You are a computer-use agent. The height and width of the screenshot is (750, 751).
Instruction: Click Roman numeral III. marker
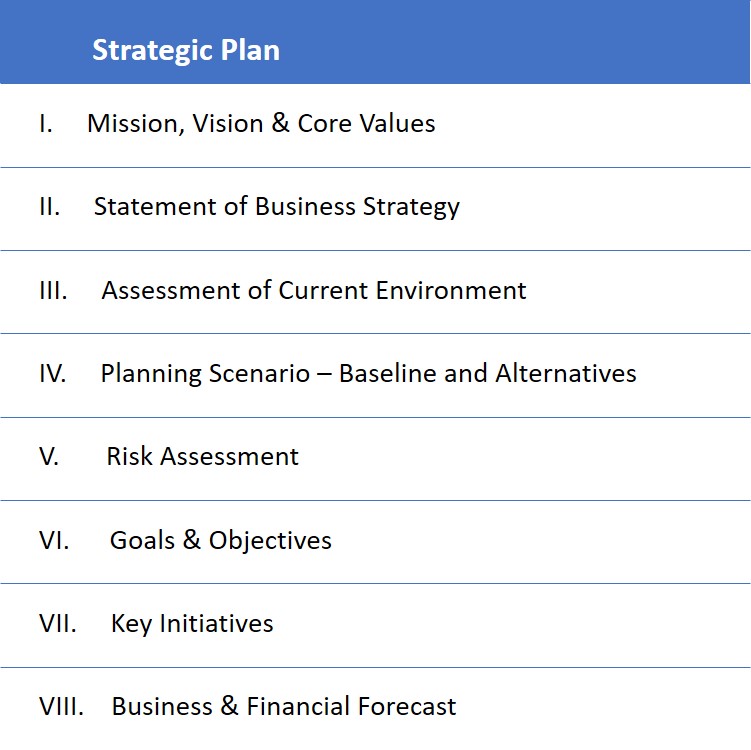point(54,291)
